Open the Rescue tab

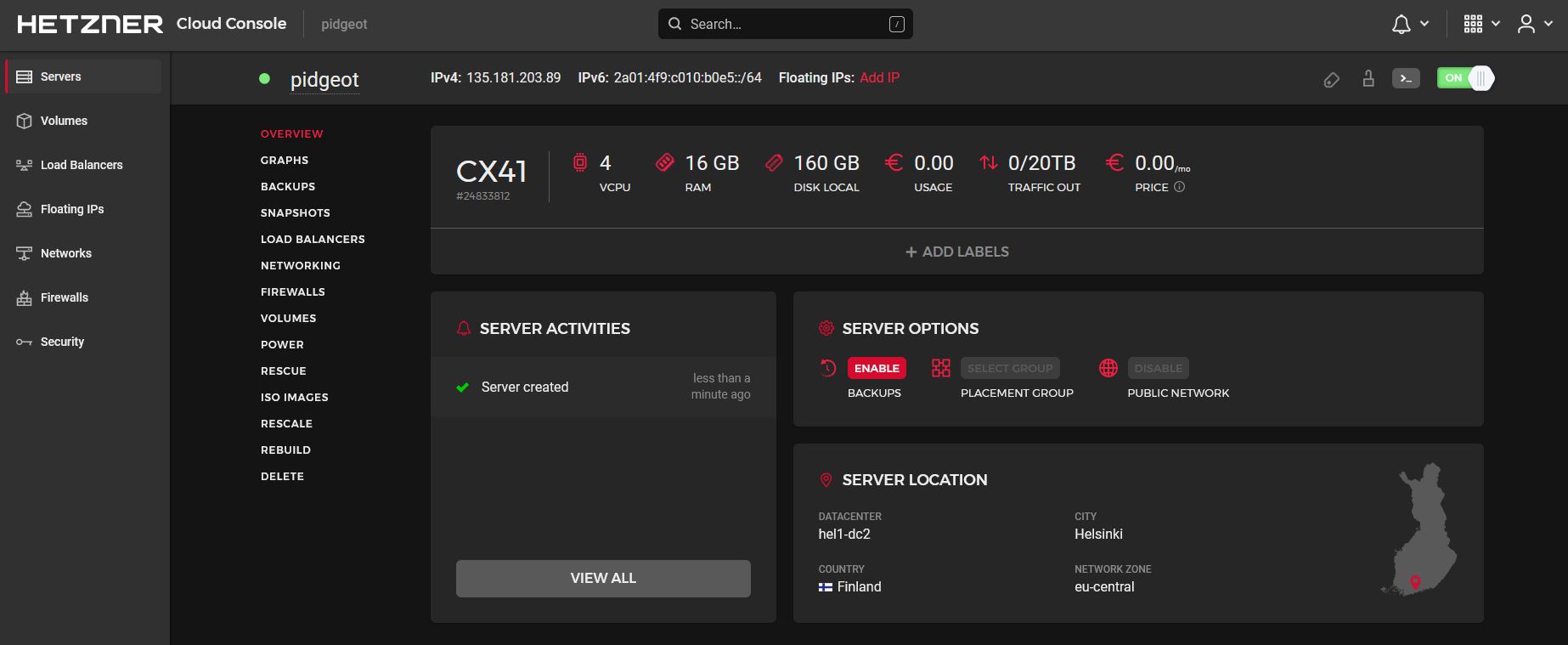coord(284,371)
